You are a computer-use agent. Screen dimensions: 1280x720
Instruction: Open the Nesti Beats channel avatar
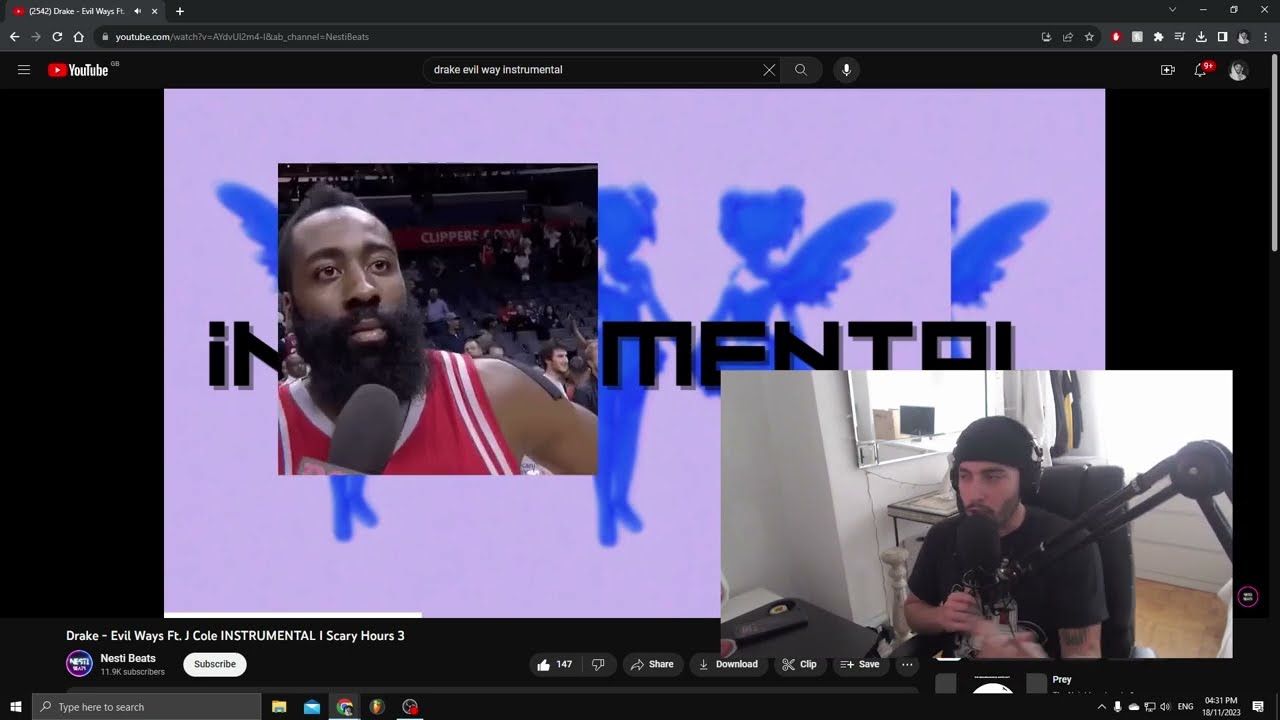(x=79, y=664)
